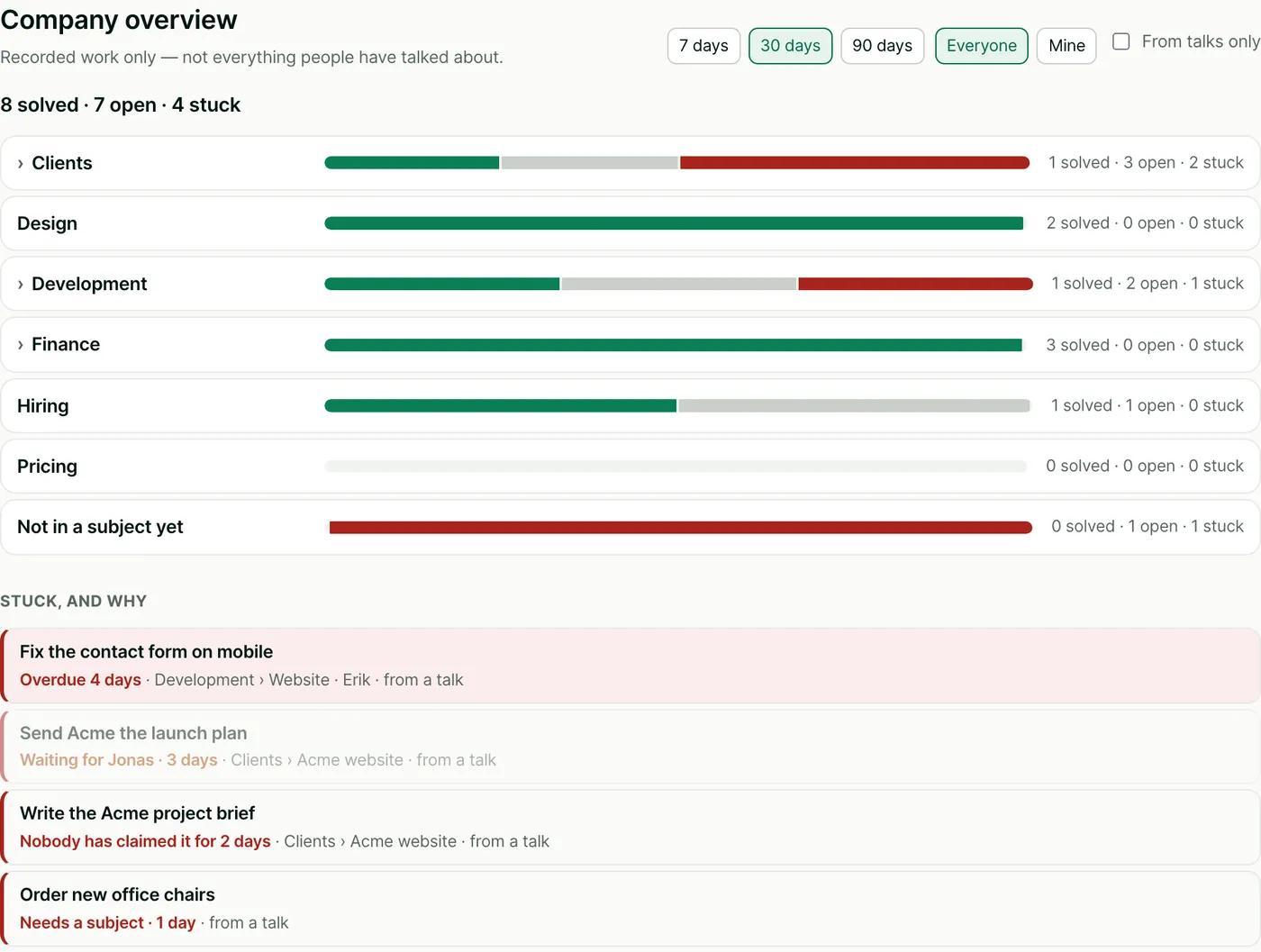Image resolution: width=1261 pixels, height=952 pixels.
Task: Open the Hiring subject row
Action: [630, 406]
